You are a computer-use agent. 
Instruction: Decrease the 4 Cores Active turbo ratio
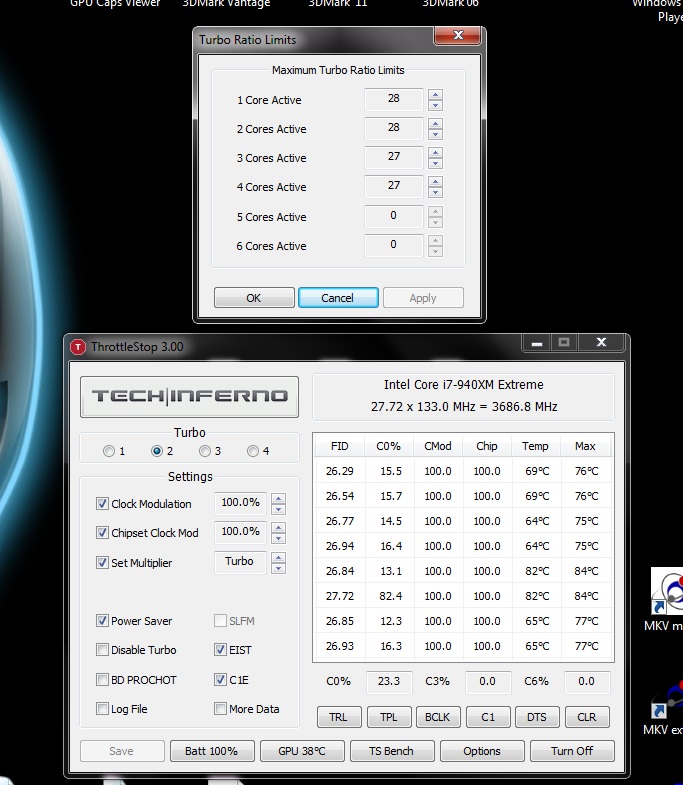[435, 192]
